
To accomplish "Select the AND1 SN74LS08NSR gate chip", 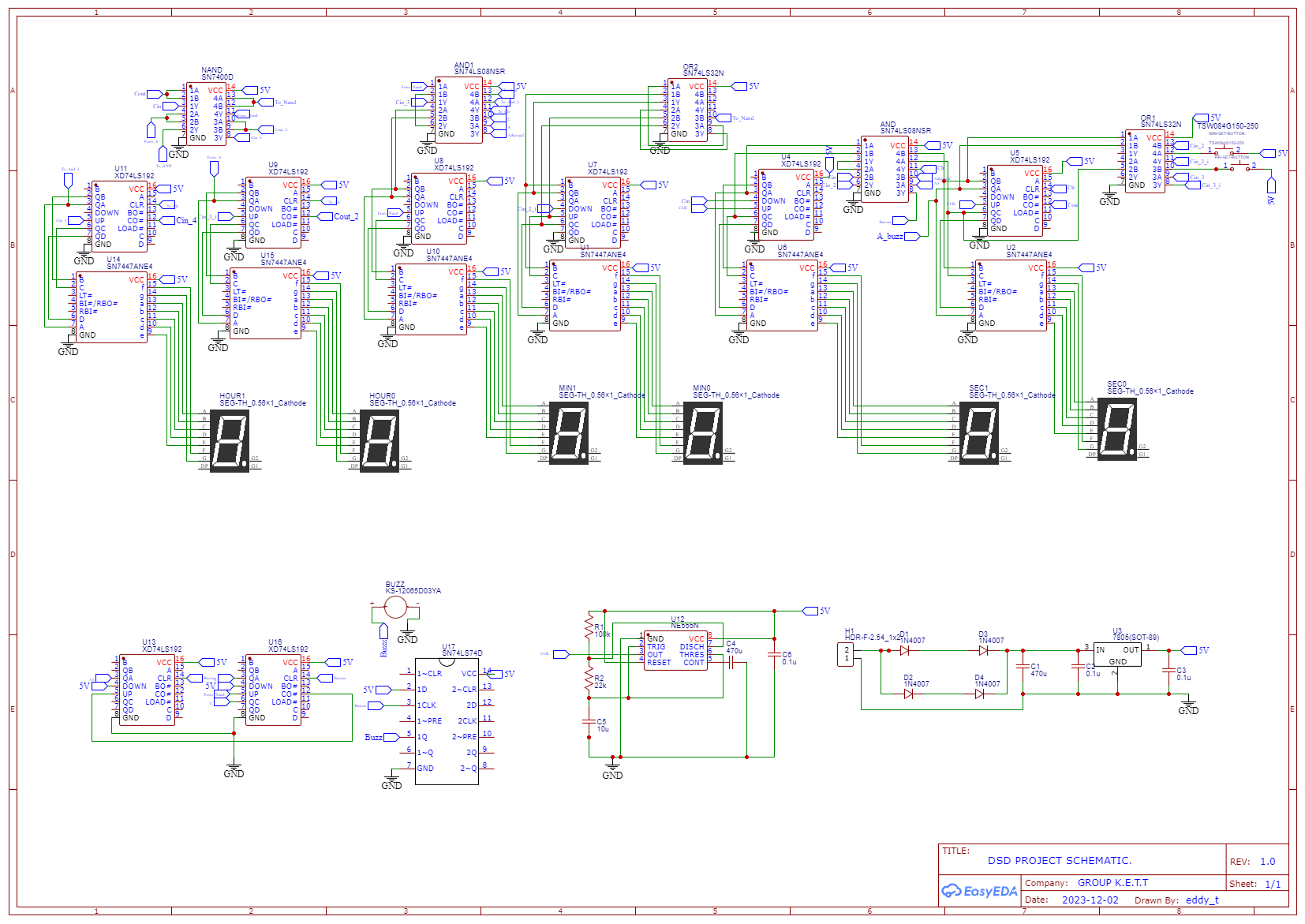I will pyautogui.click(x=458, y=110).
